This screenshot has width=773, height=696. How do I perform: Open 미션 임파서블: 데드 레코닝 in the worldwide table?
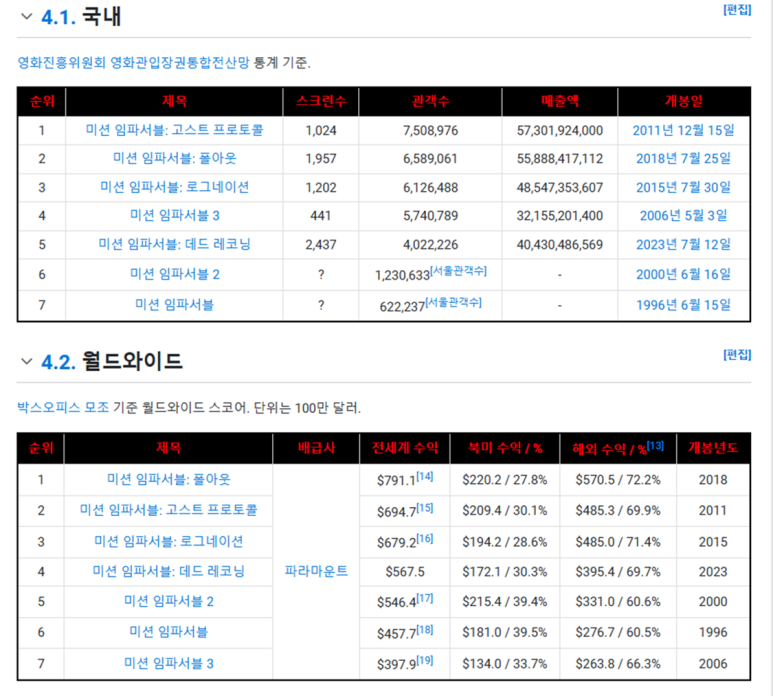click(169, 571)
